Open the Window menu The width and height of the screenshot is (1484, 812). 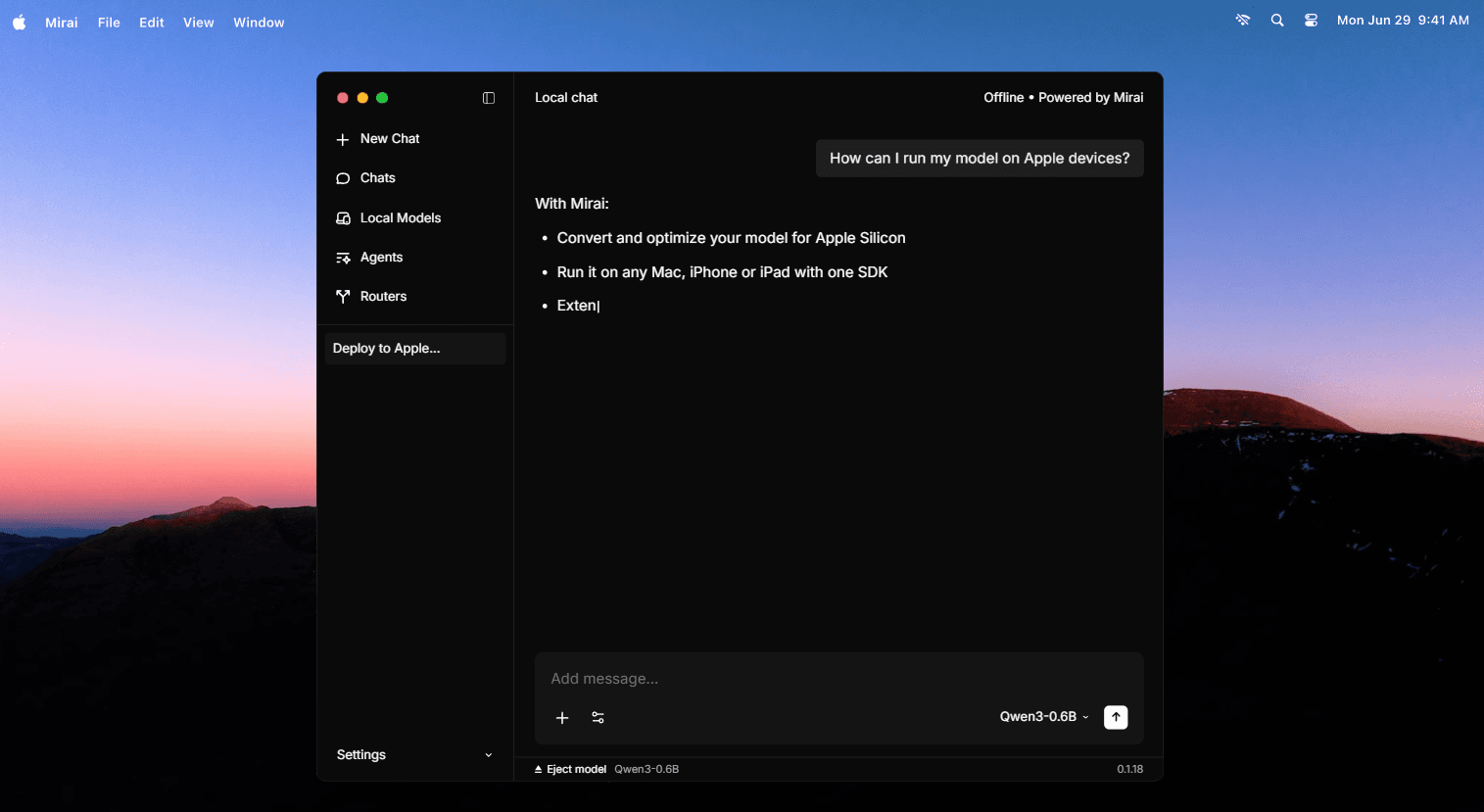[x=259, y=23]
